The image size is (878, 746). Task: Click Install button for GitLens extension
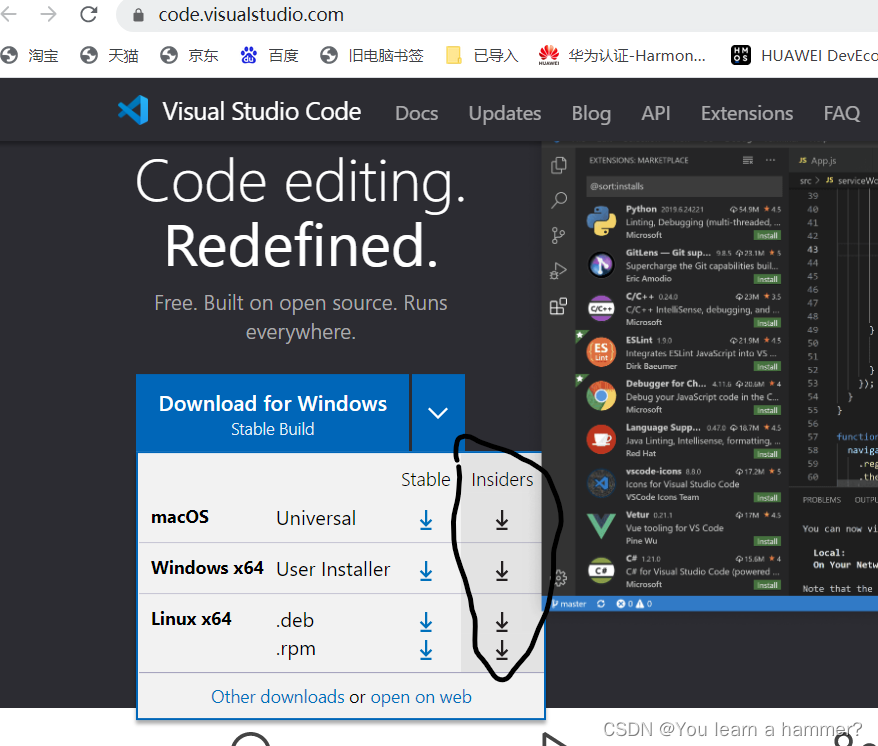click(x=767, y=279)
